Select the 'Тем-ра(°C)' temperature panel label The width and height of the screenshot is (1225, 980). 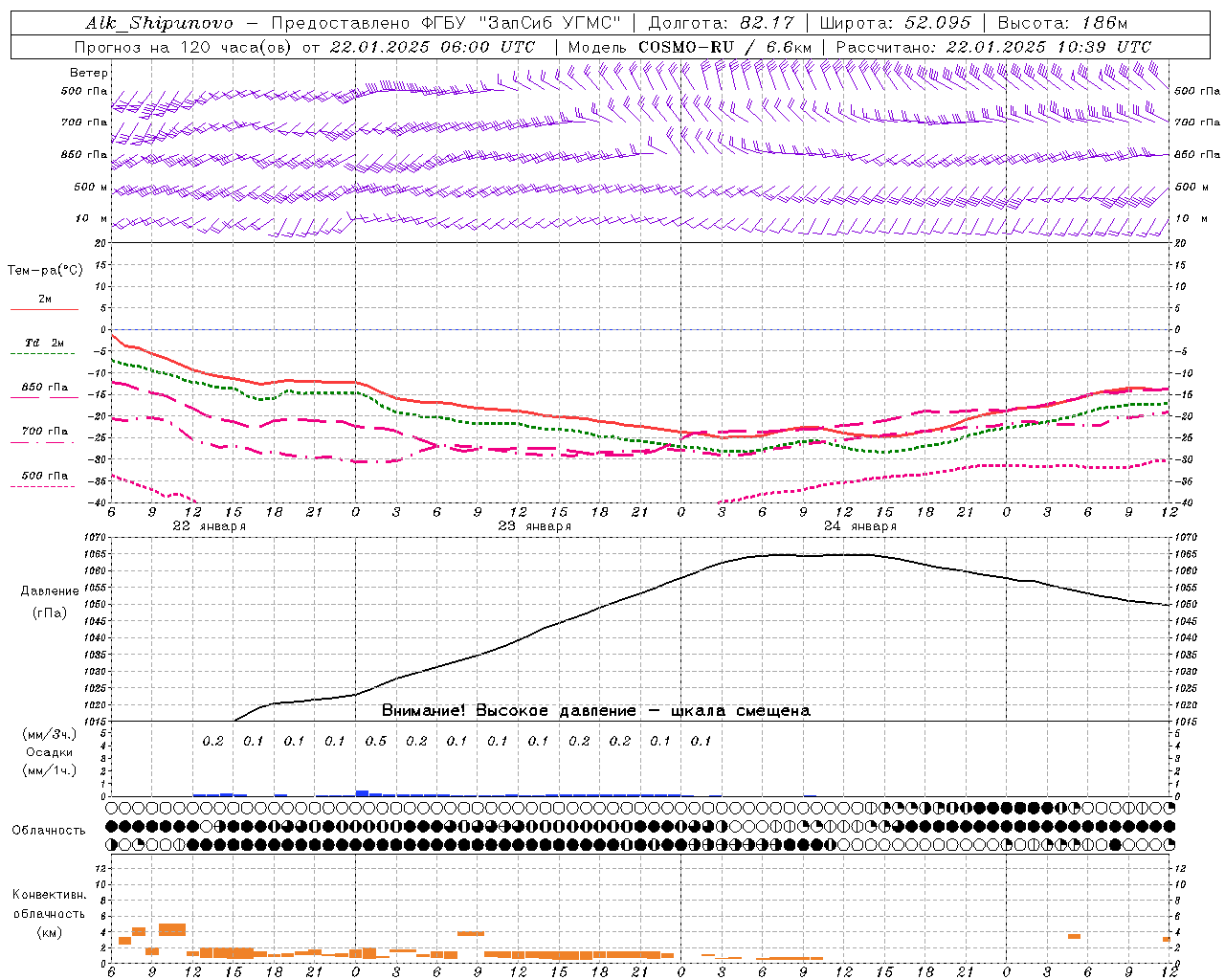pyautogui.click(x=45, y=271)
